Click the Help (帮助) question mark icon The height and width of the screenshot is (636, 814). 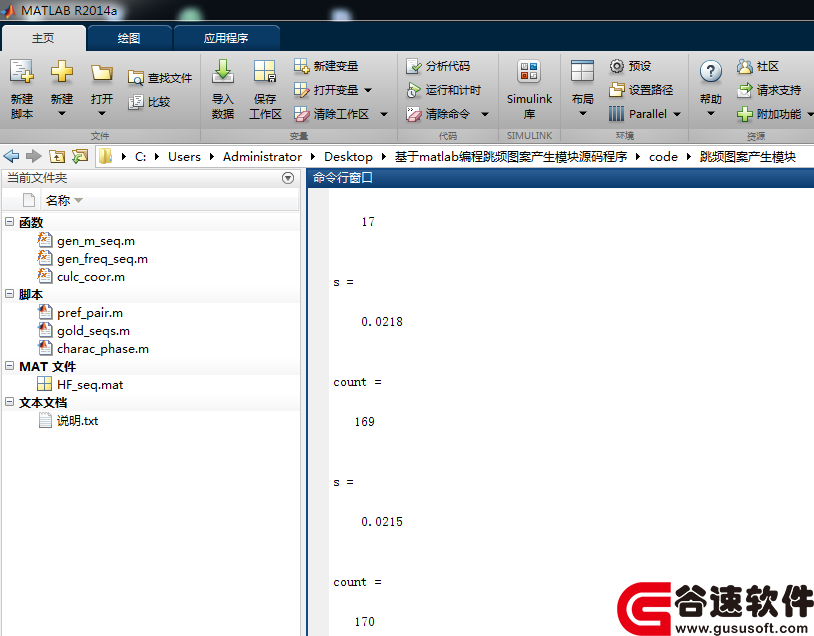click(x=711, y=72)
